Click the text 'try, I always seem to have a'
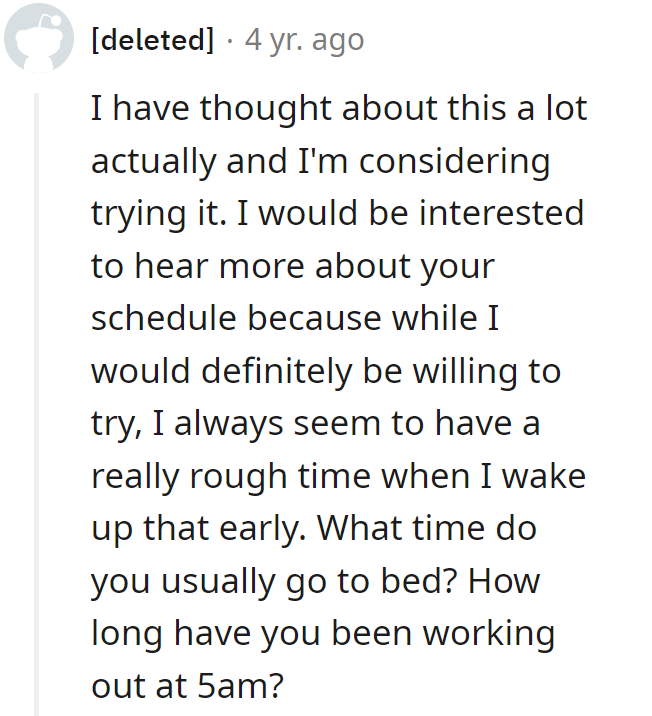 (x=315, y=424)
